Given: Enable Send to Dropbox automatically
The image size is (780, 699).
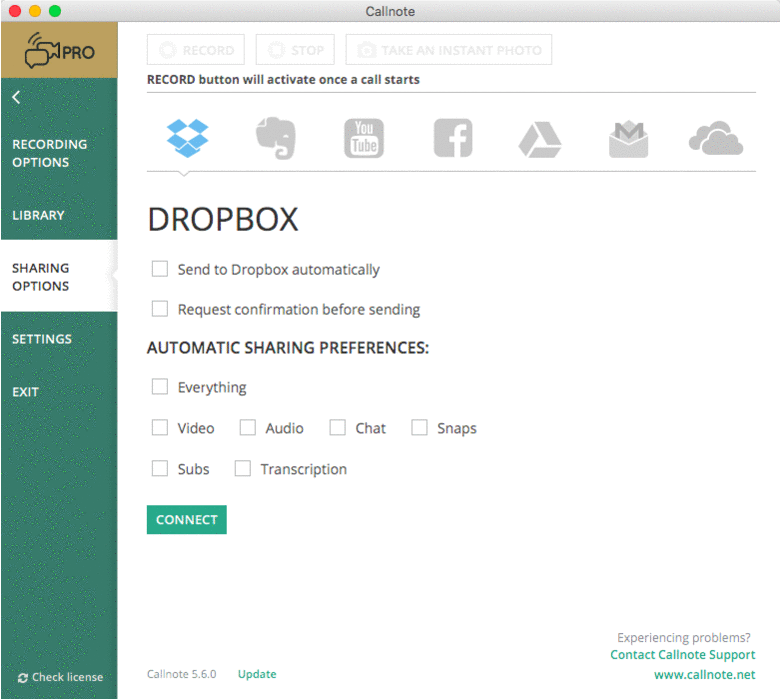Looking at the screenshot, I should 160,269.
